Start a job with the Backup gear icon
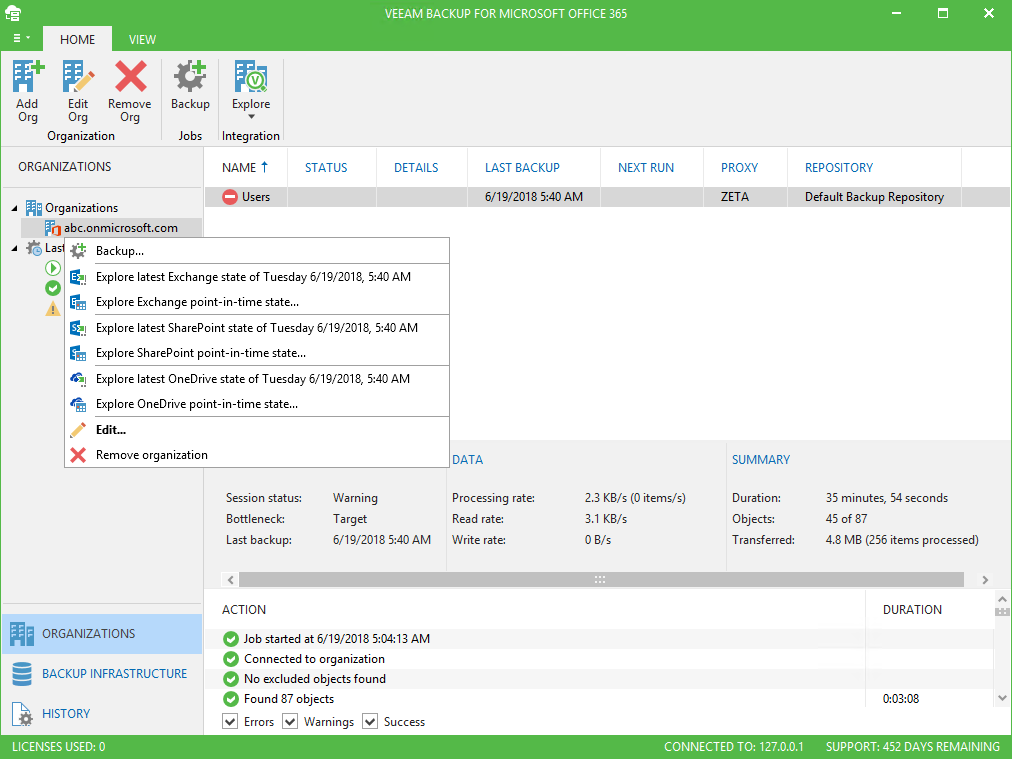Image resolution: width=1012 pixels, height=759 pixels. tap(190, 77)
